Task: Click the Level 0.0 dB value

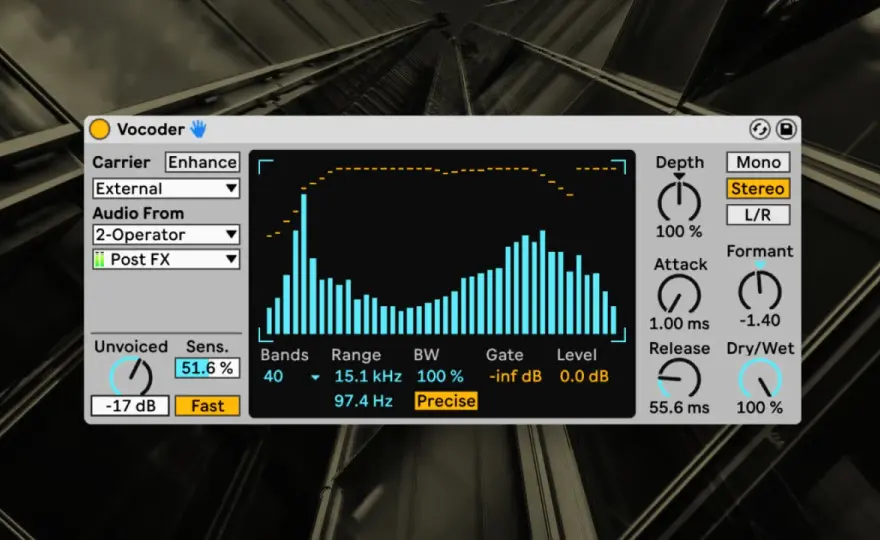Action: click(x=584, y=377)
